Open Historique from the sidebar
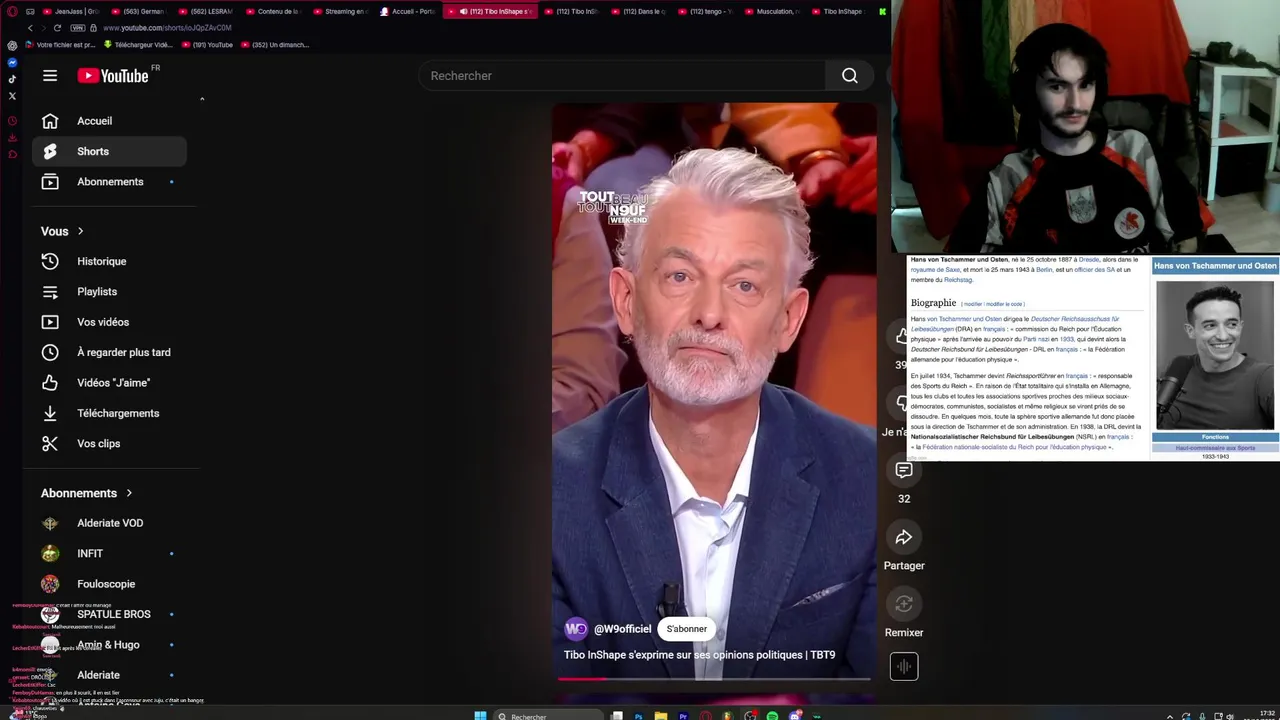1280x720 pixels. click(109, 261)
